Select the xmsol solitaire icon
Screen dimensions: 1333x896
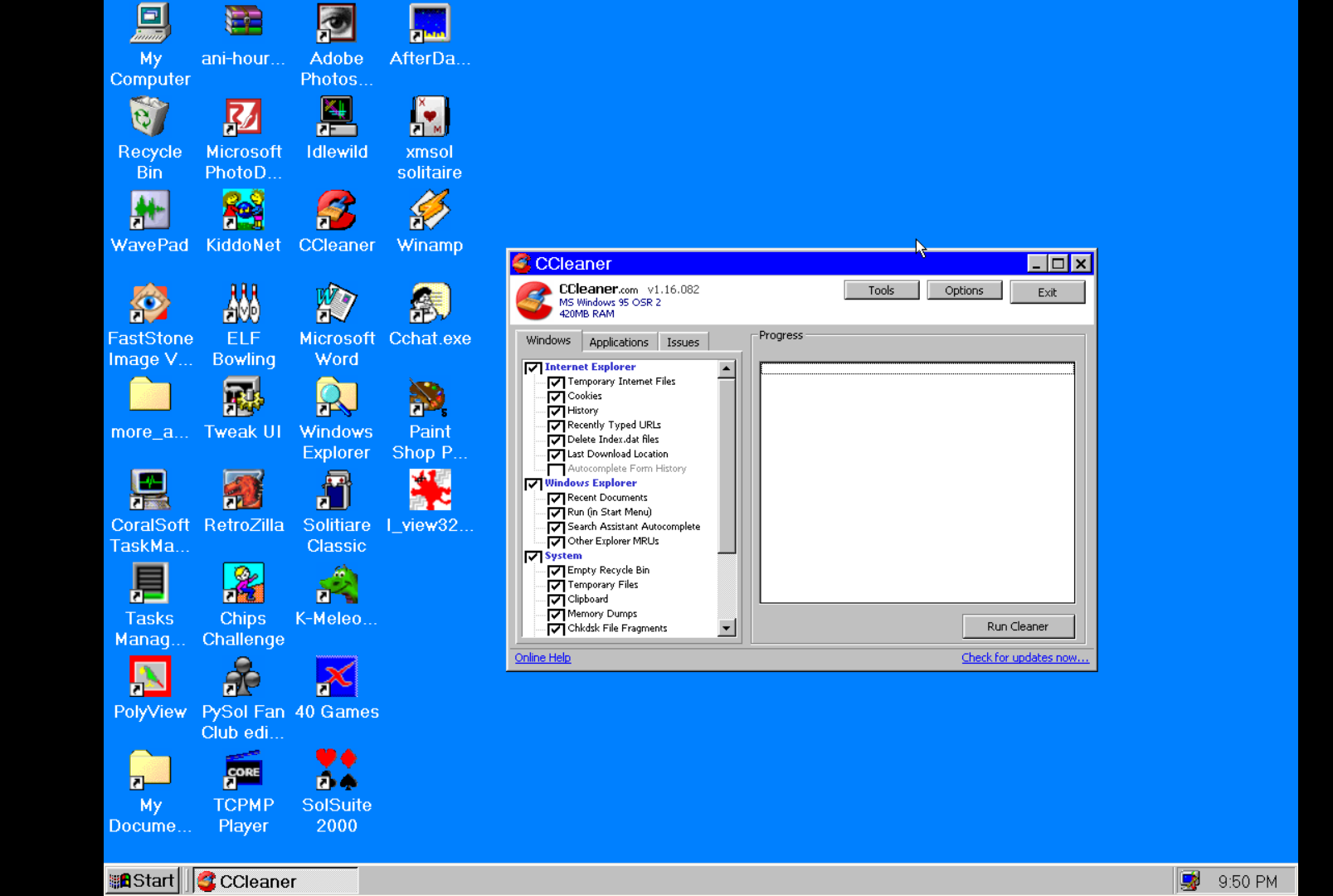pos(430,116)
